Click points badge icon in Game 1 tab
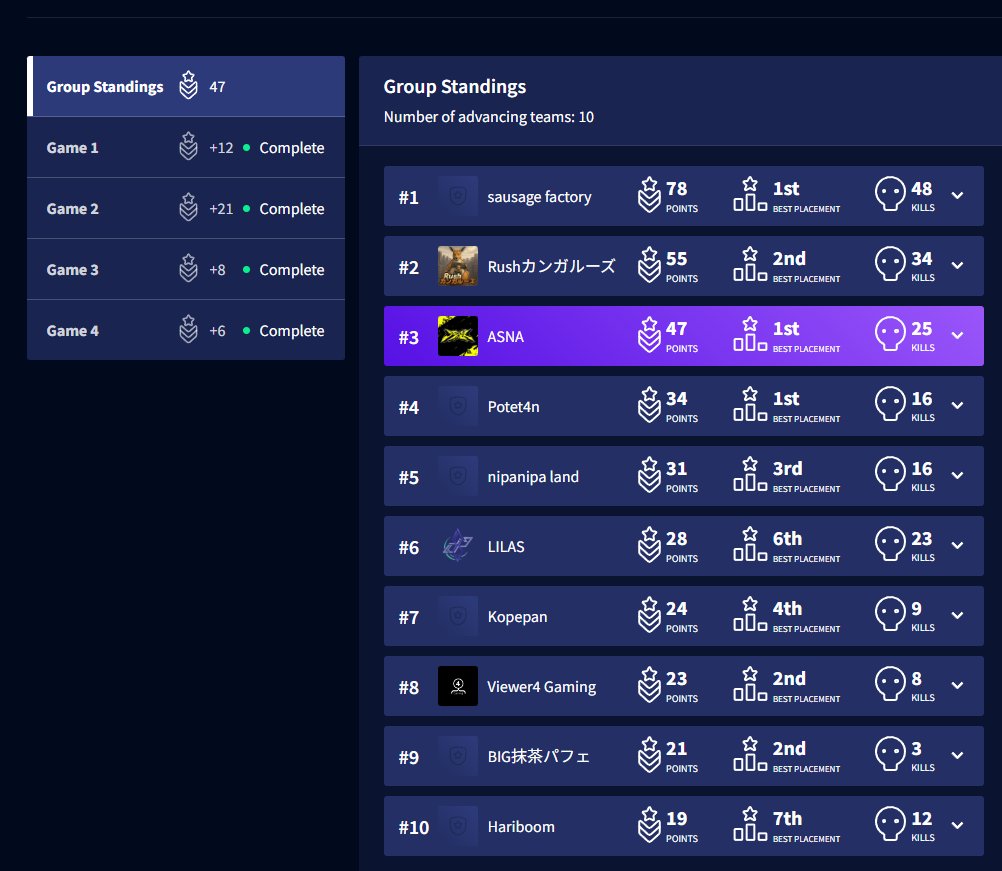 coord(188,146)
